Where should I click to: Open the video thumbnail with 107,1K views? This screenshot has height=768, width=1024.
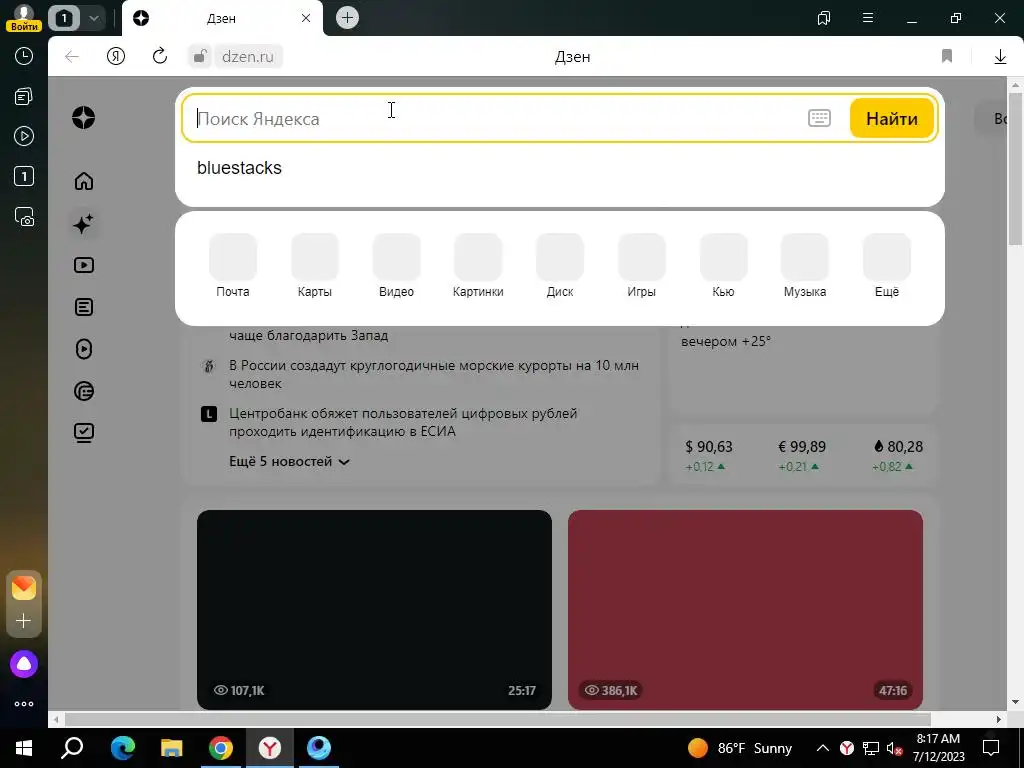click(x=374, y=609)
